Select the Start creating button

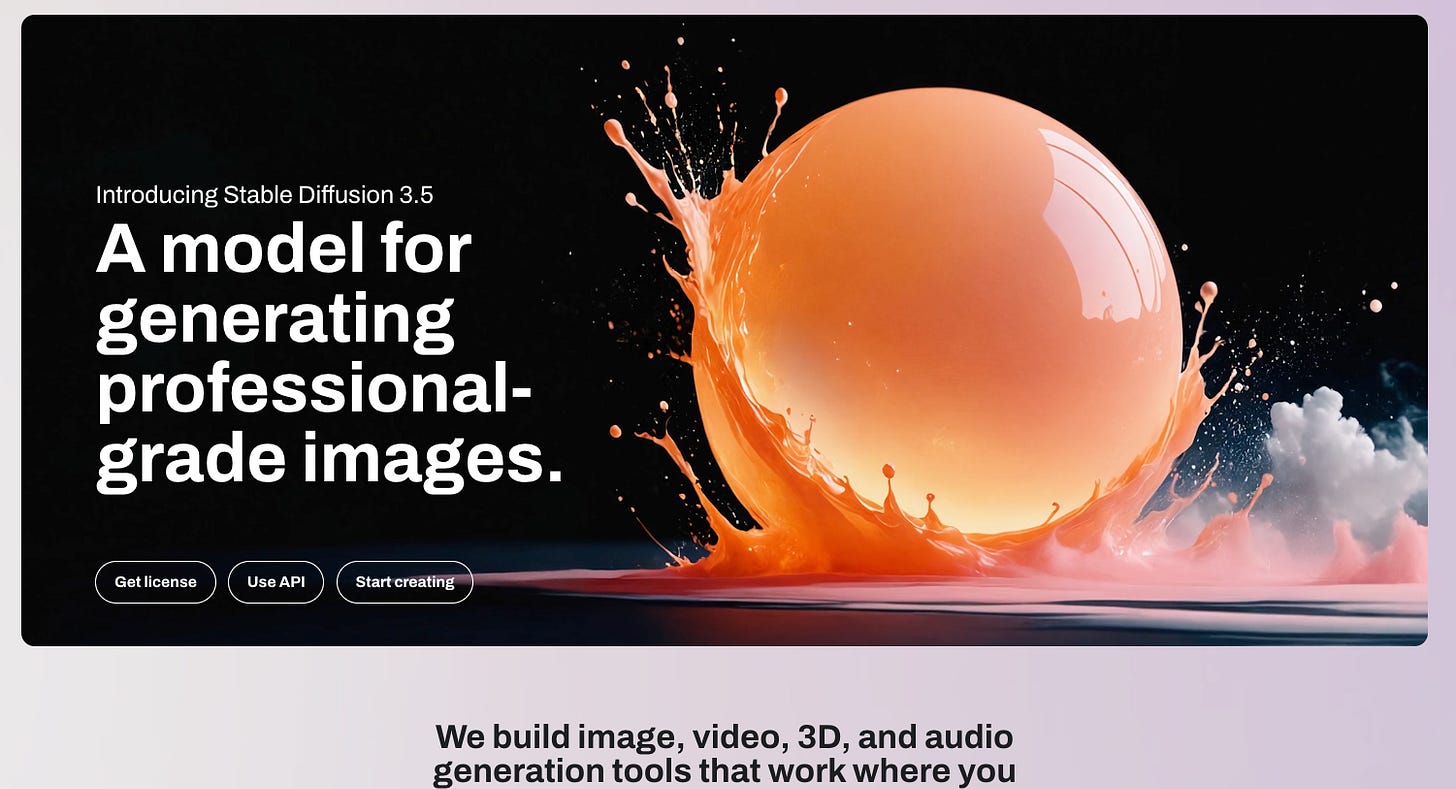click(405, 582)
